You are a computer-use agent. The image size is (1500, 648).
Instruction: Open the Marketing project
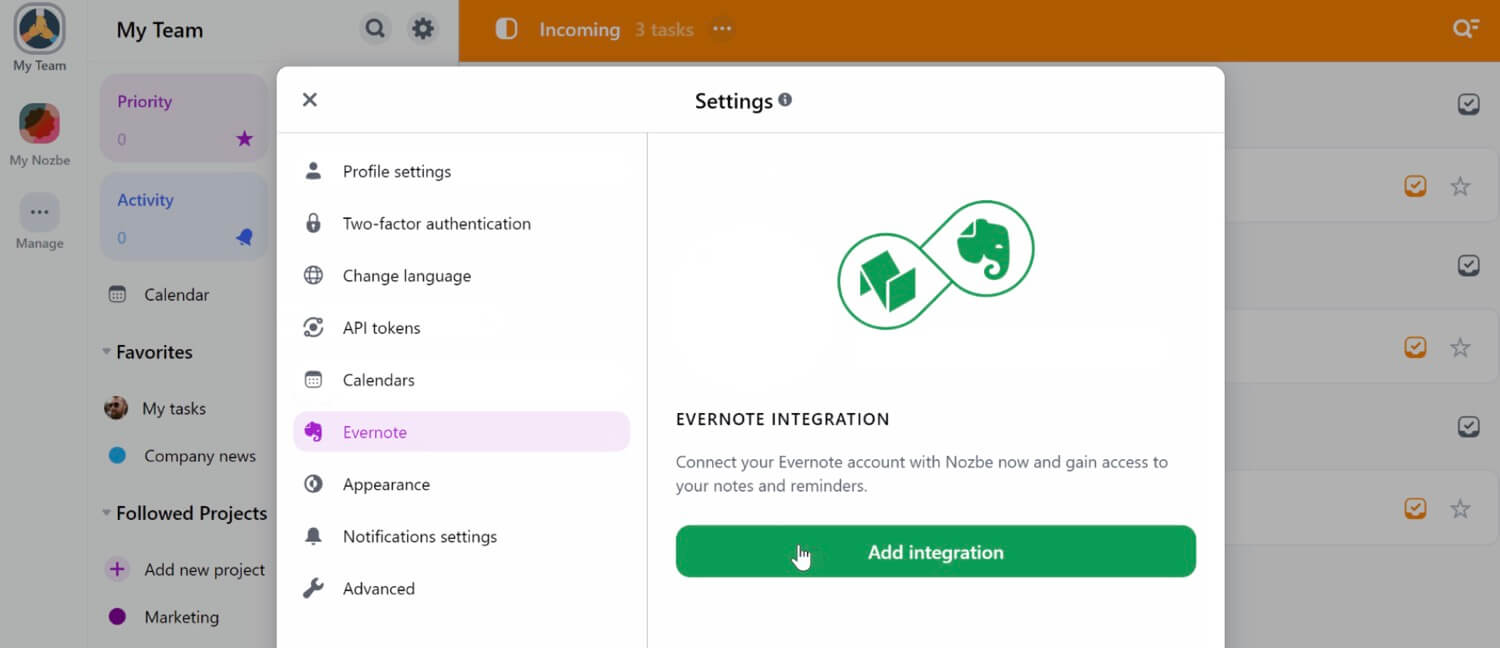183,617
